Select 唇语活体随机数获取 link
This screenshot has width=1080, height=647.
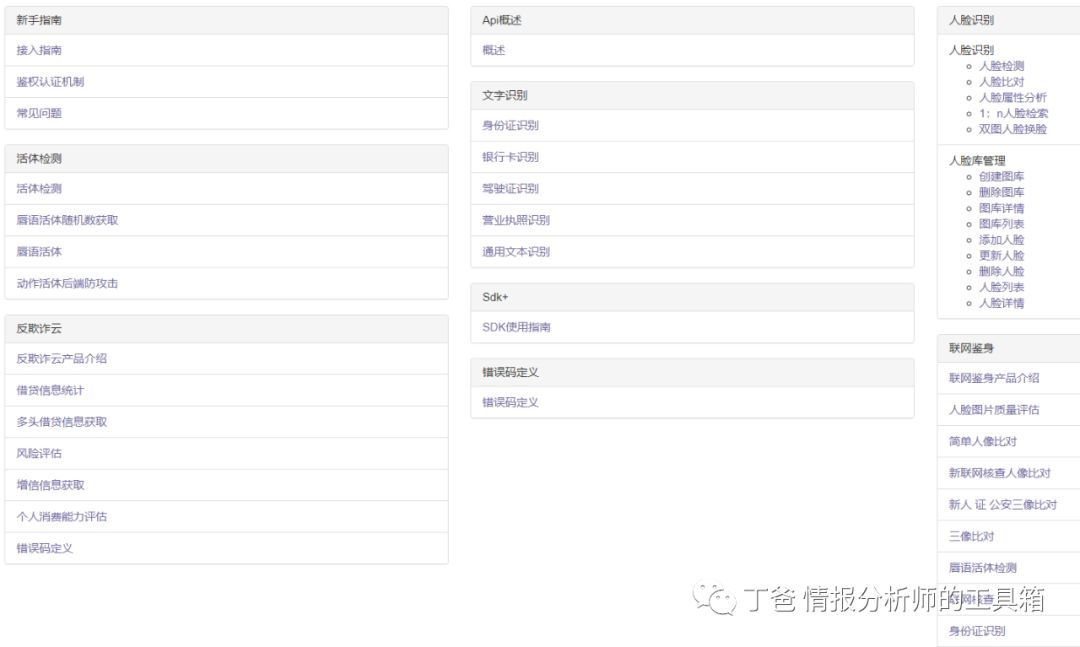pos(67,220)
